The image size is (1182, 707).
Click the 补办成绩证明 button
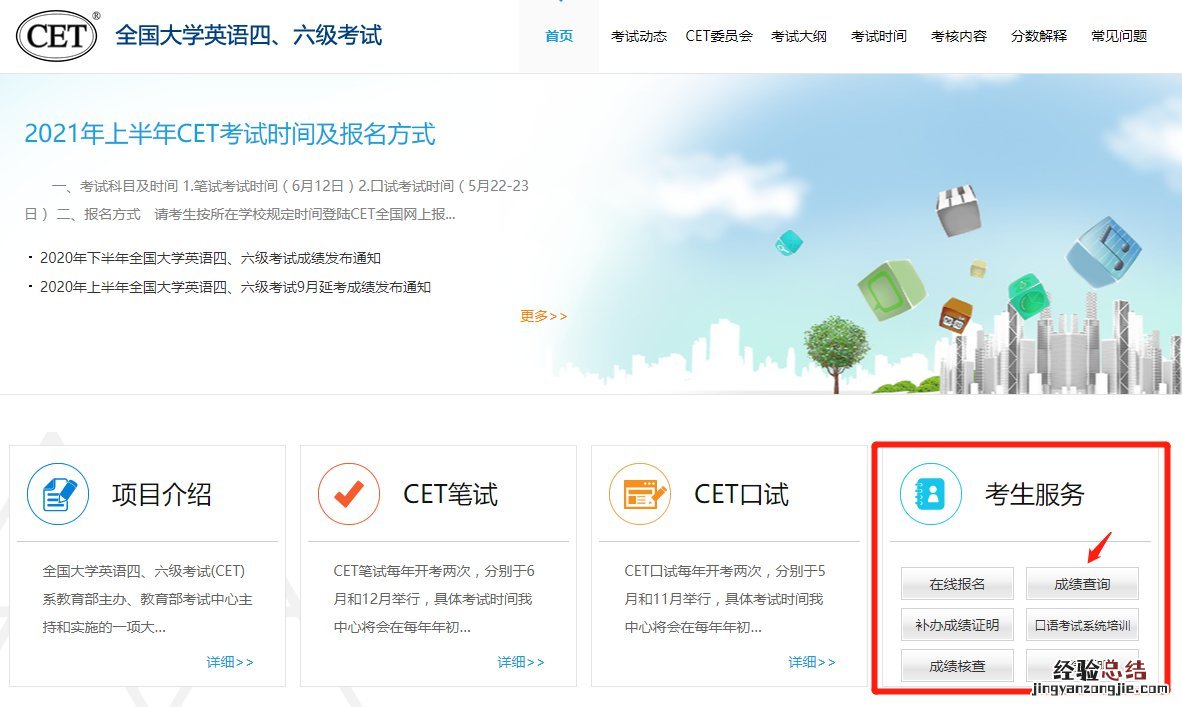[957, 626]
